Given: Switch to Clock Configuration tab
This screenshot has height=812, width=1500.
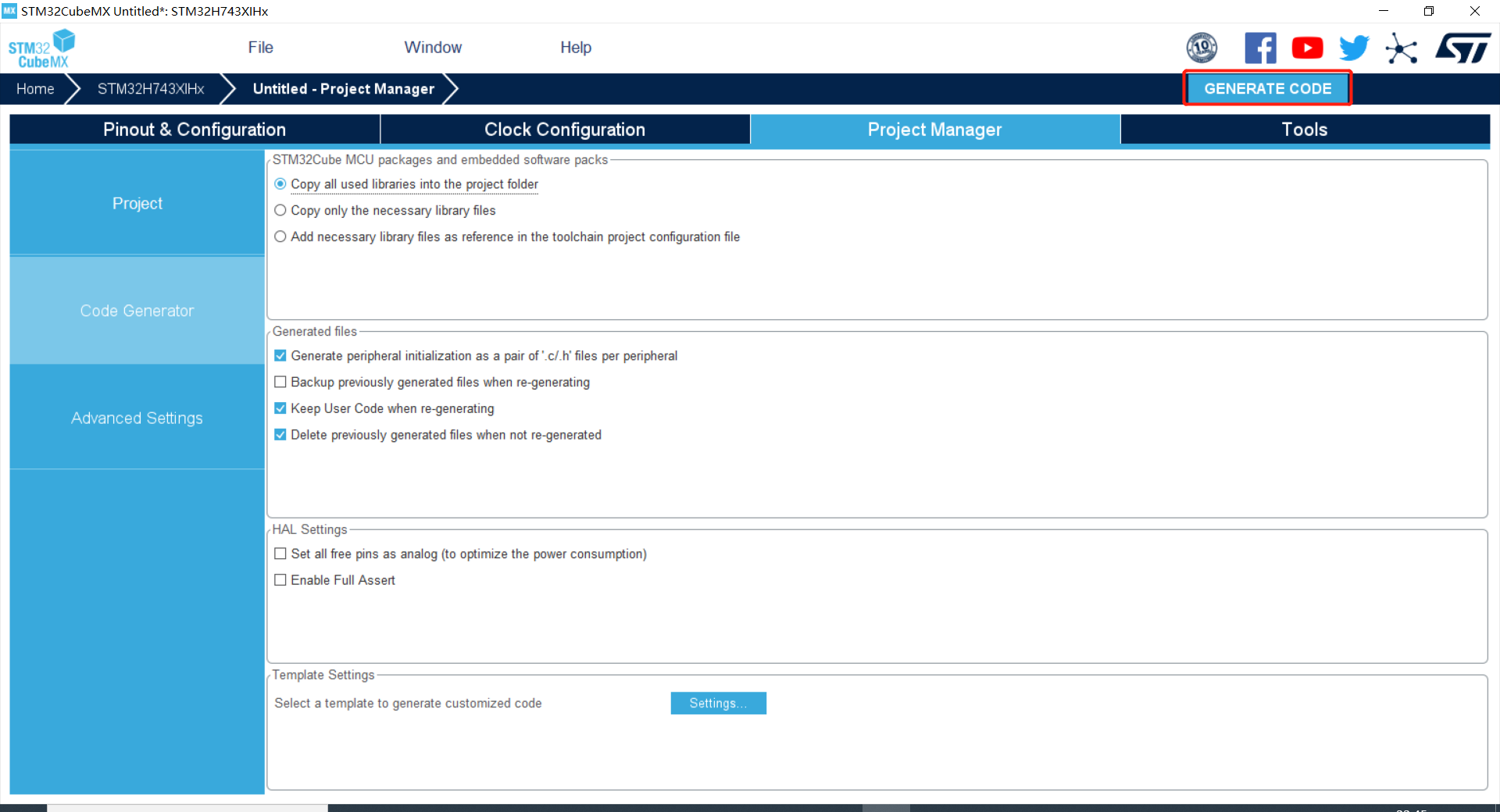Looking at the screenshot, I should click(x=565, y=130).
